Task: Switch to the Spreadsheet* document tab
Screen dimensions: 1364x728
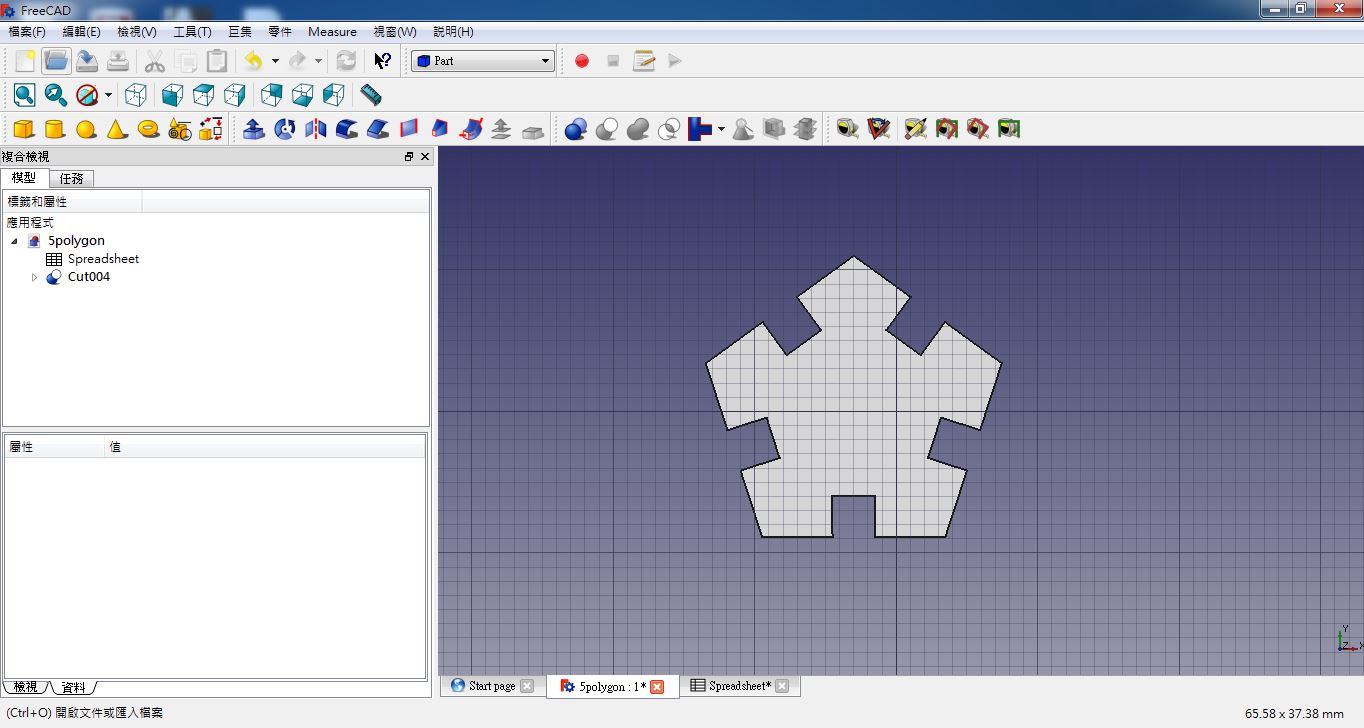Action: point(740,686)
